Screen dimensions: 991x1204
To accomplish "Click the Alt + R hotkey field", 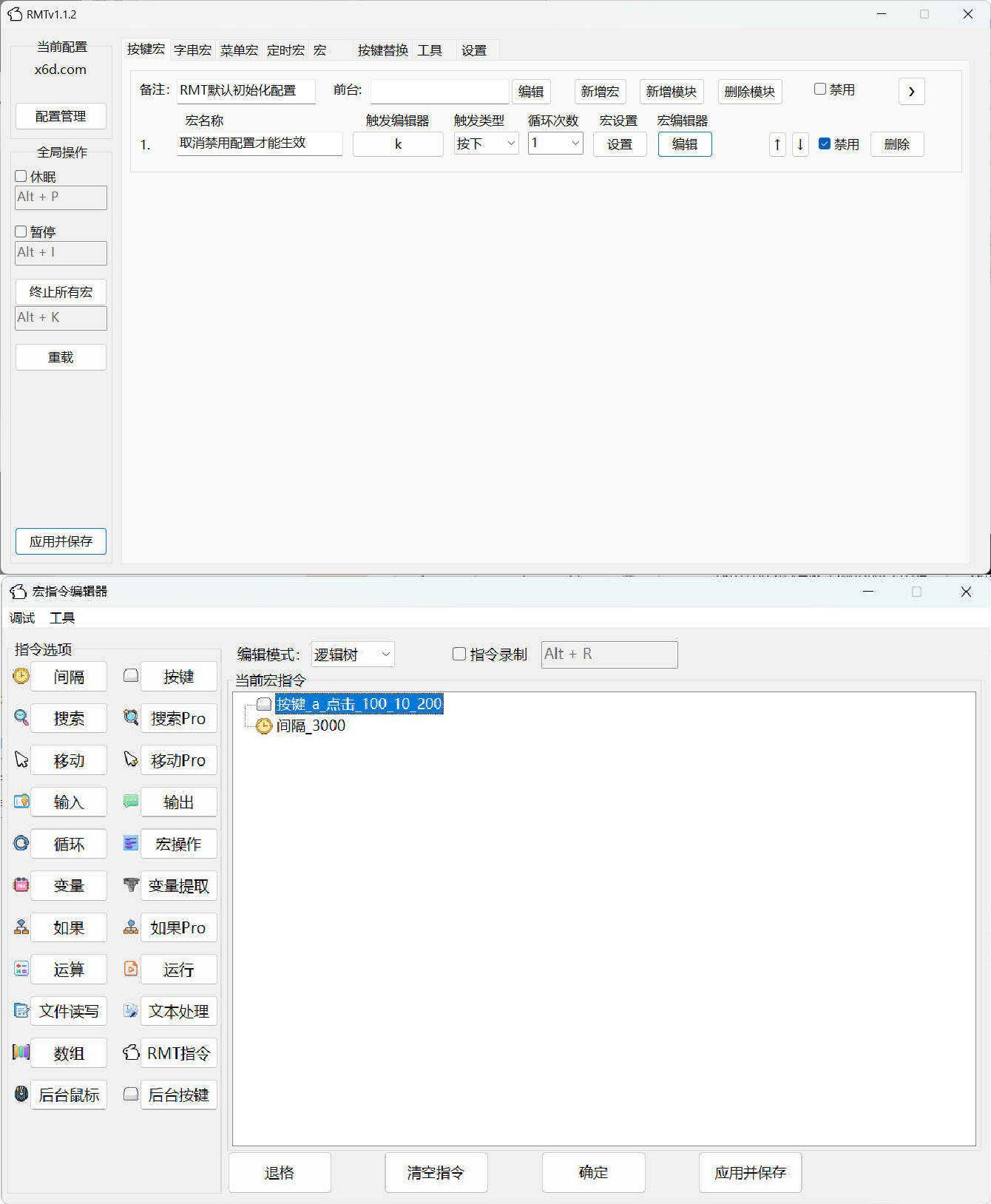I will (609, 655).
